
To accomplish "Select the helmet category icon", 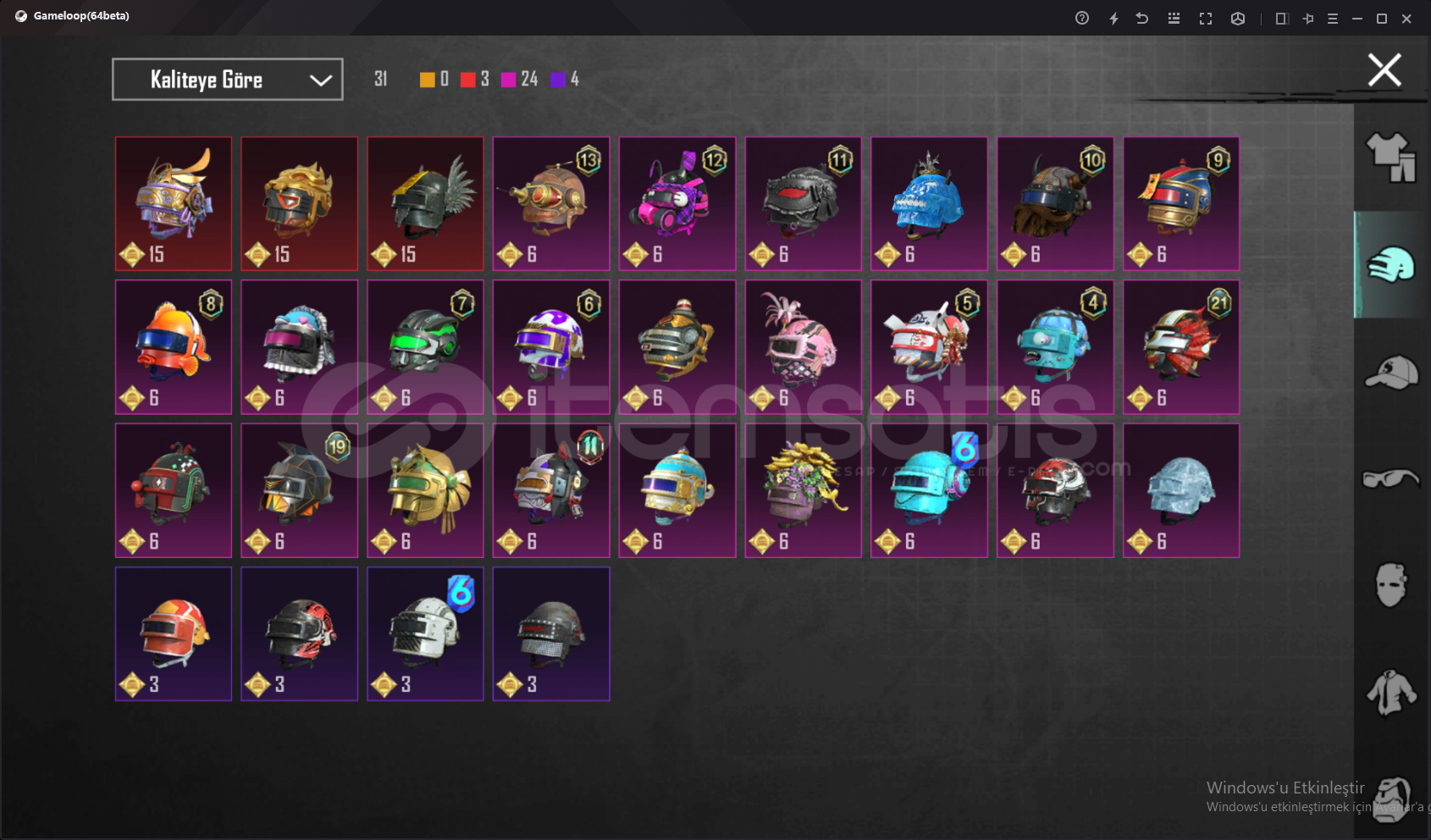I will (1390, 265).
